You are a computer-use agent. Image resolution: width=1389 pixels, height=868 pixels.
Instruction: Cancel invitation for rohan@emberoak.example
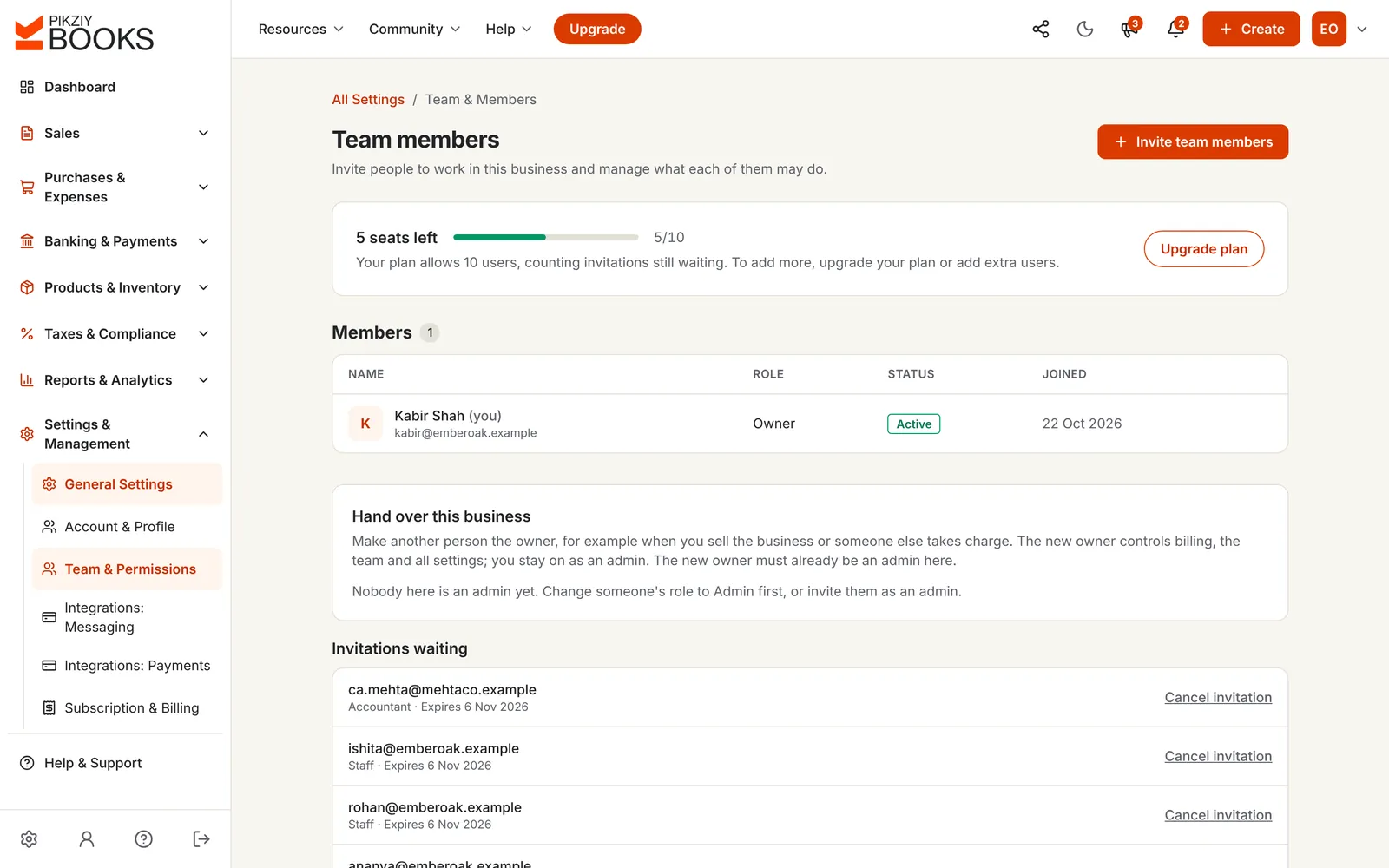1218,815
